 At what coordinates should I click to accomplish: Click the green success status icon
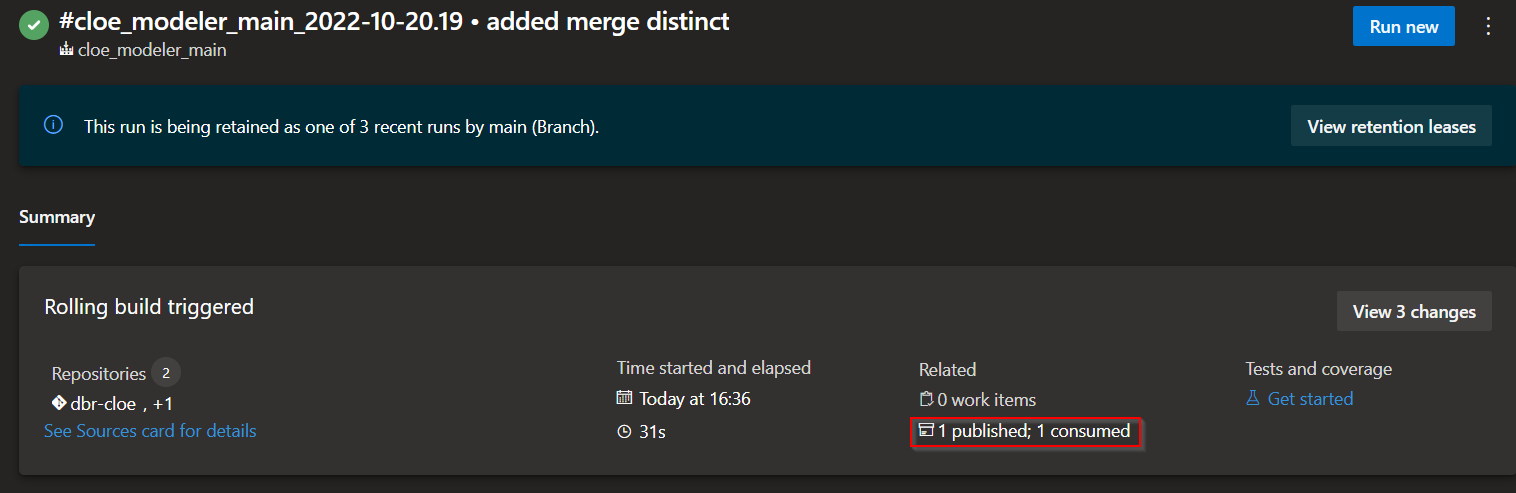(x=34, y=26)
